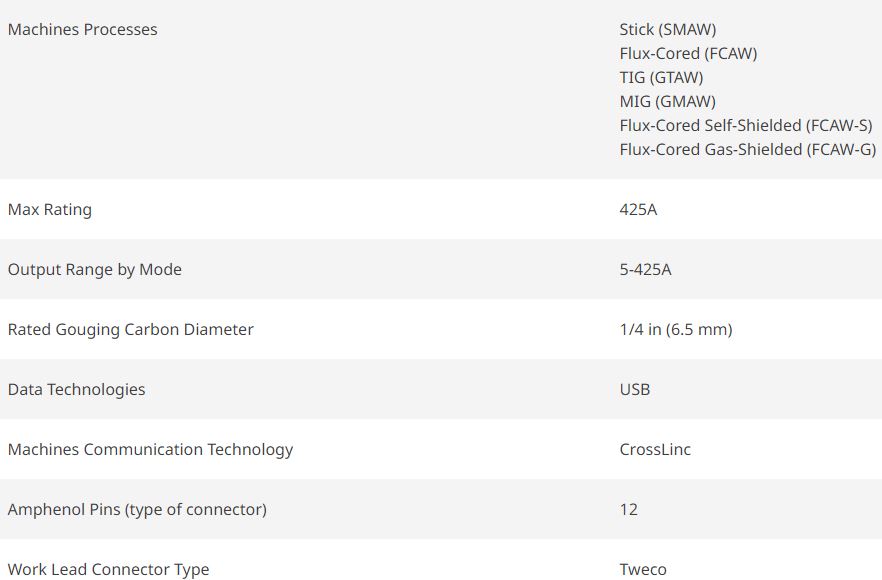Click the Flux-Cored (FCAW) entry
The image size is (882, 580).
688,54
